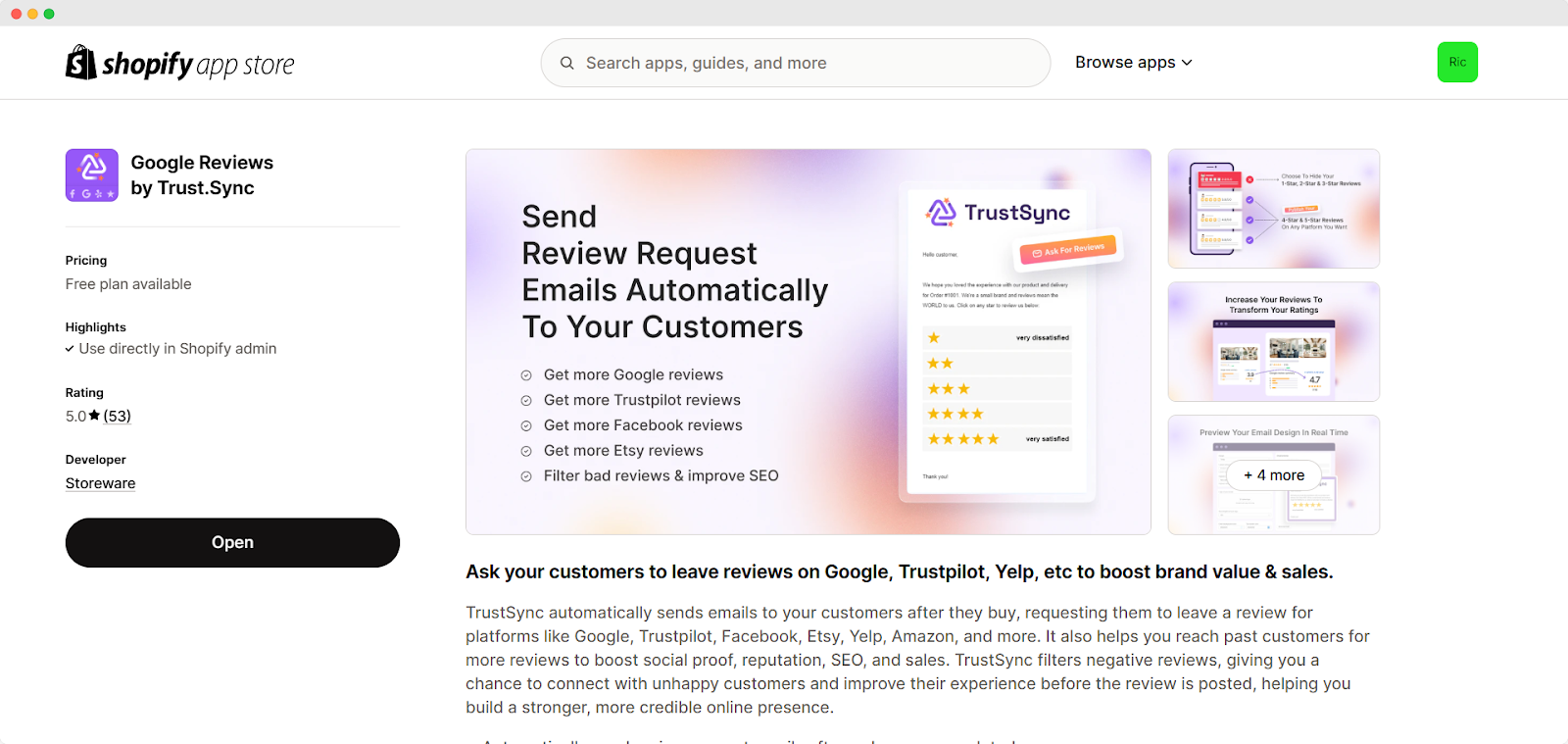Click the Ask For Reviews badge in screenshot
Viewport: 1568px width, 744px height.
pyautogui.click(x=1068, y=250)
